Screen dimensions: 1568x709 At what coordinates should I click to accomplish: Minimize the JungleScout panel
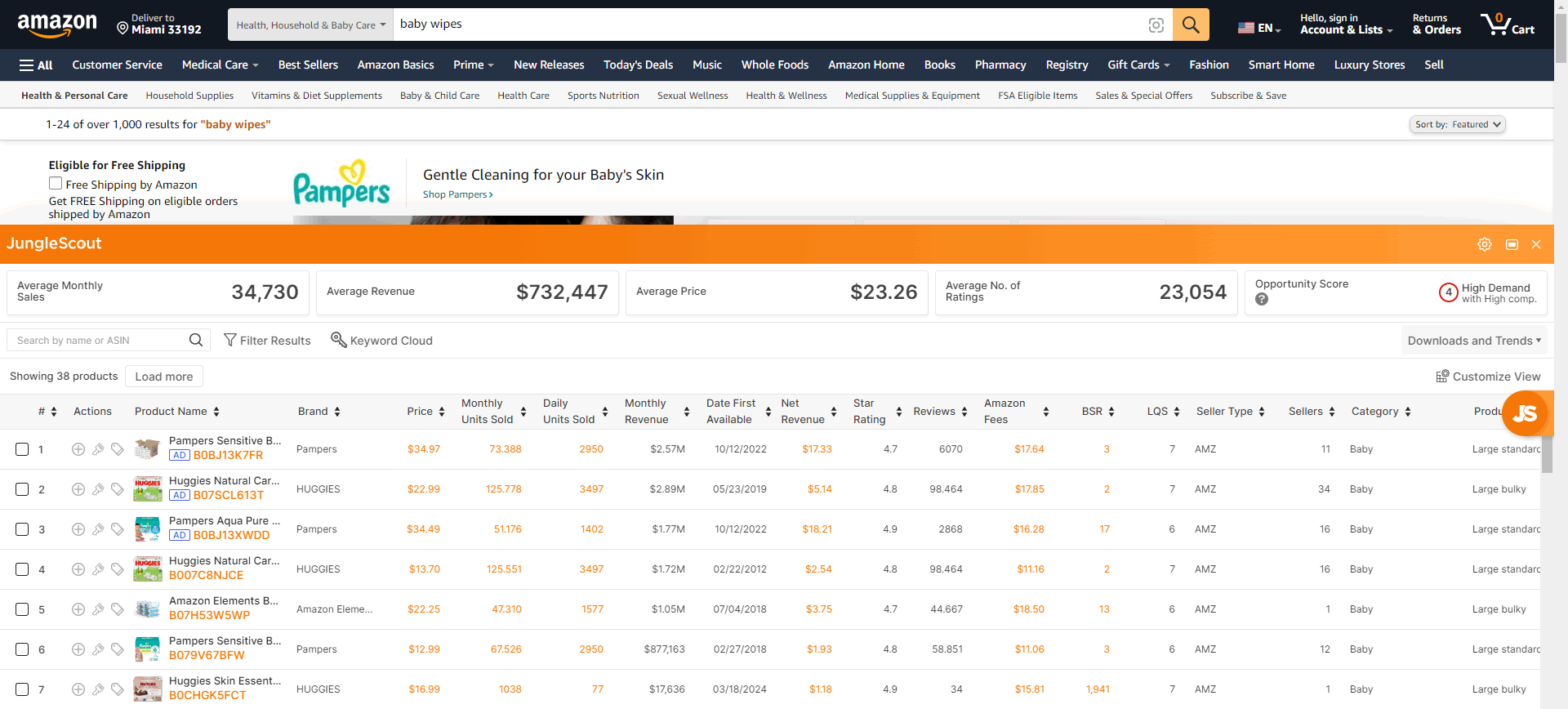click(x=1512, y=244)
